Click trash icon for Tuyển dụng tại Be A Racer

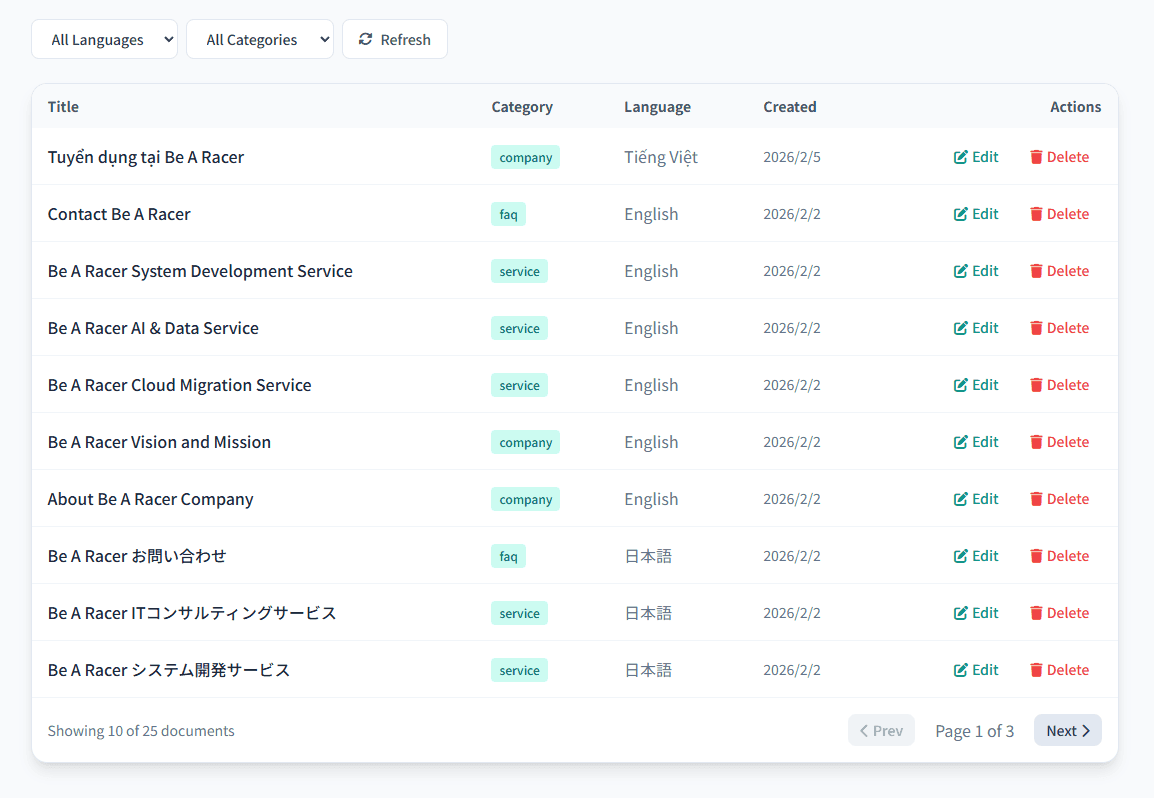coord(1036,157)
